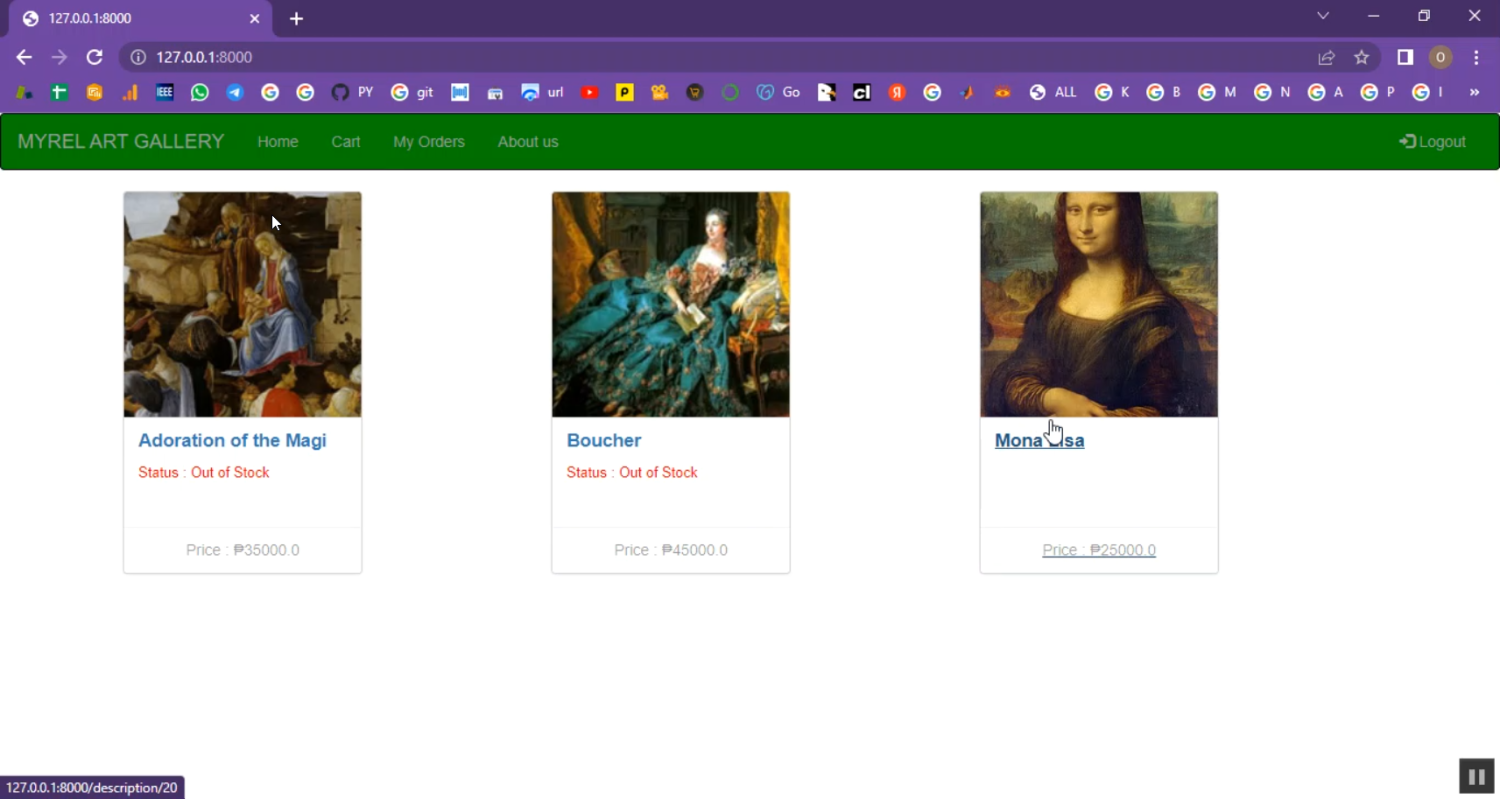The image size is (1500, 799).
Task: Bookmark this page with star icon
Action: point(1361,58)
